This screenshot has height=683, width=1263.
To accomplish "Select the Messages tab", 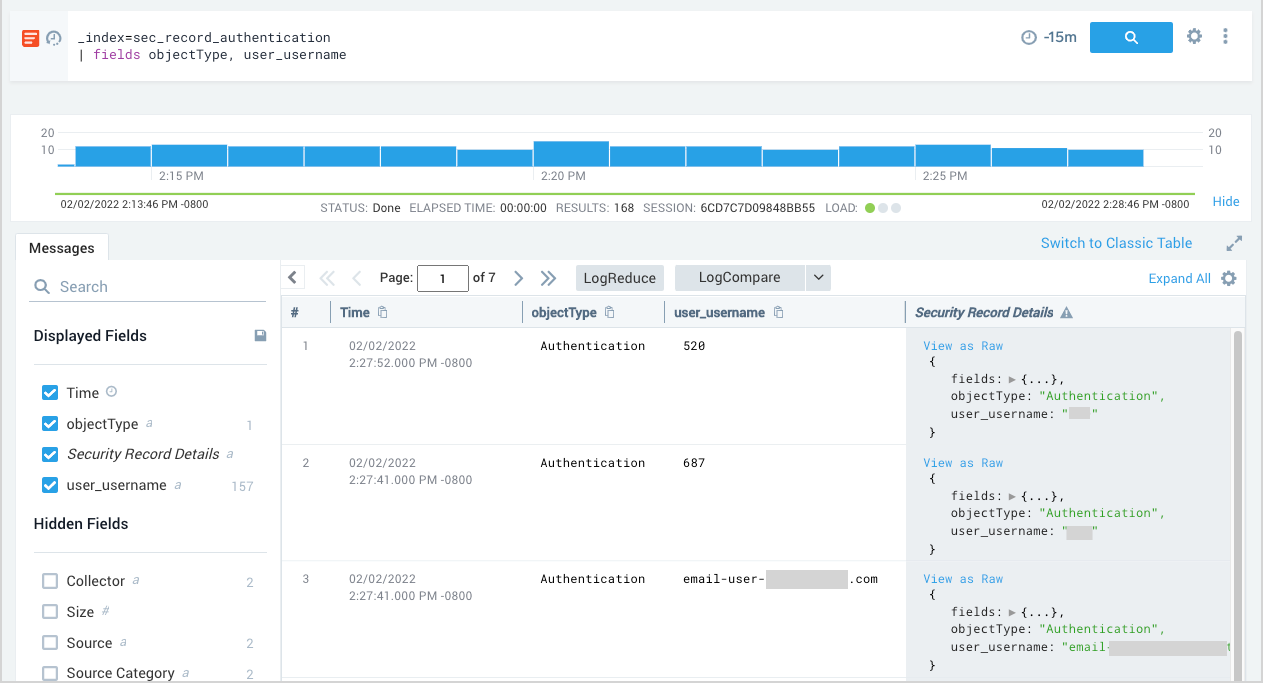I will [x=62, y=248].
